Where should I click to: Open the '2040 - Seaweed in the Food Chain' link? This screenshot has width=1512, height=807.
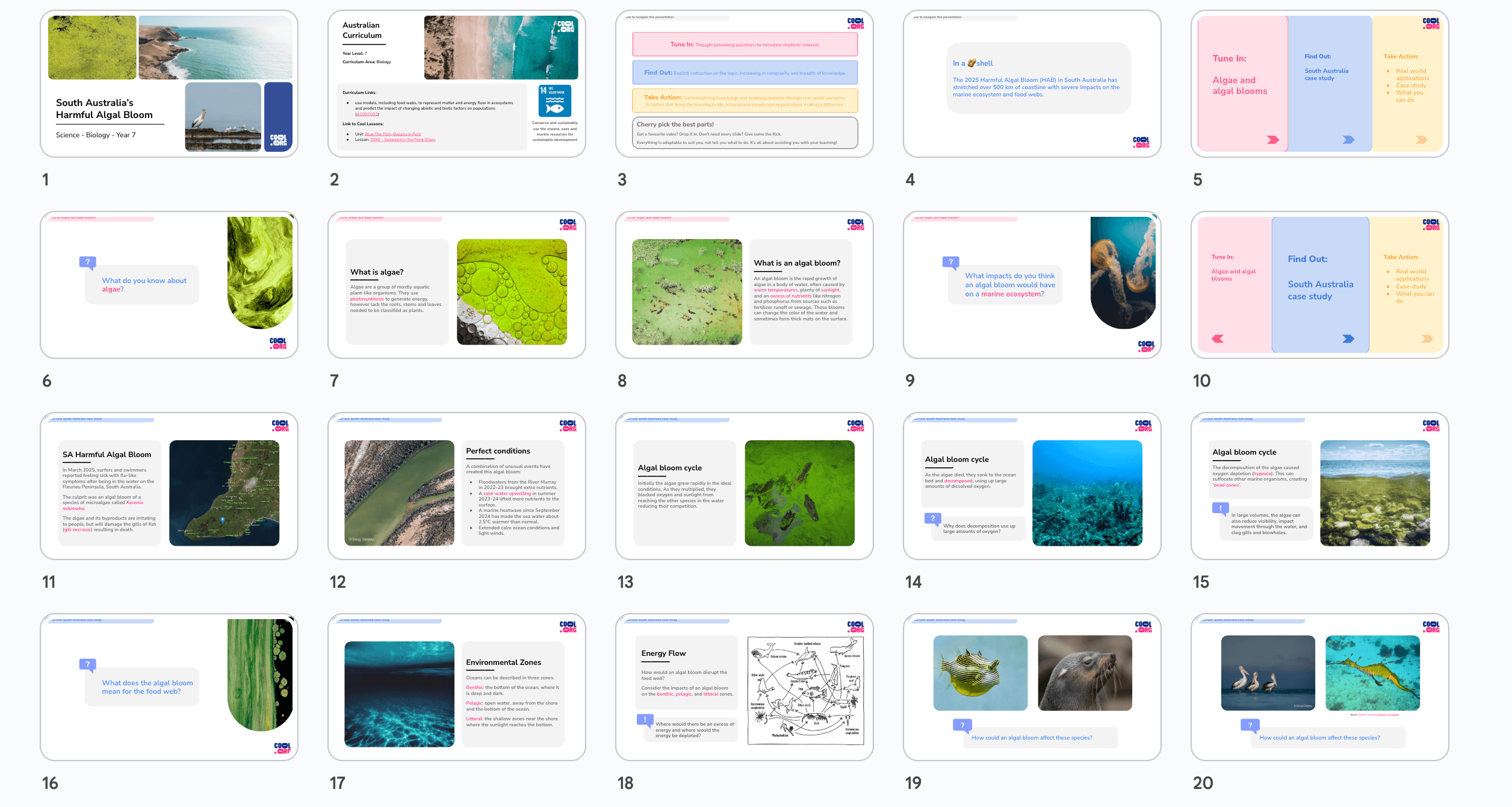coord(402,140)
